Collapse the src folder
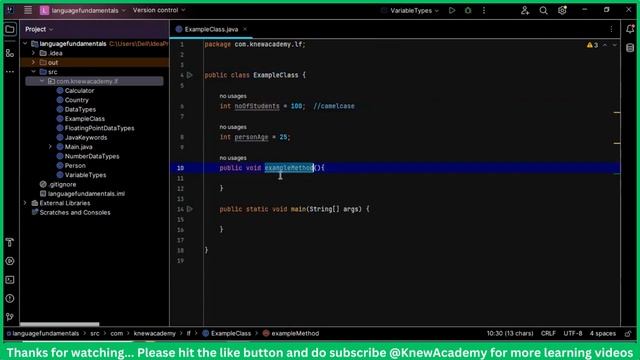The image size is (640, 360). 33,72
